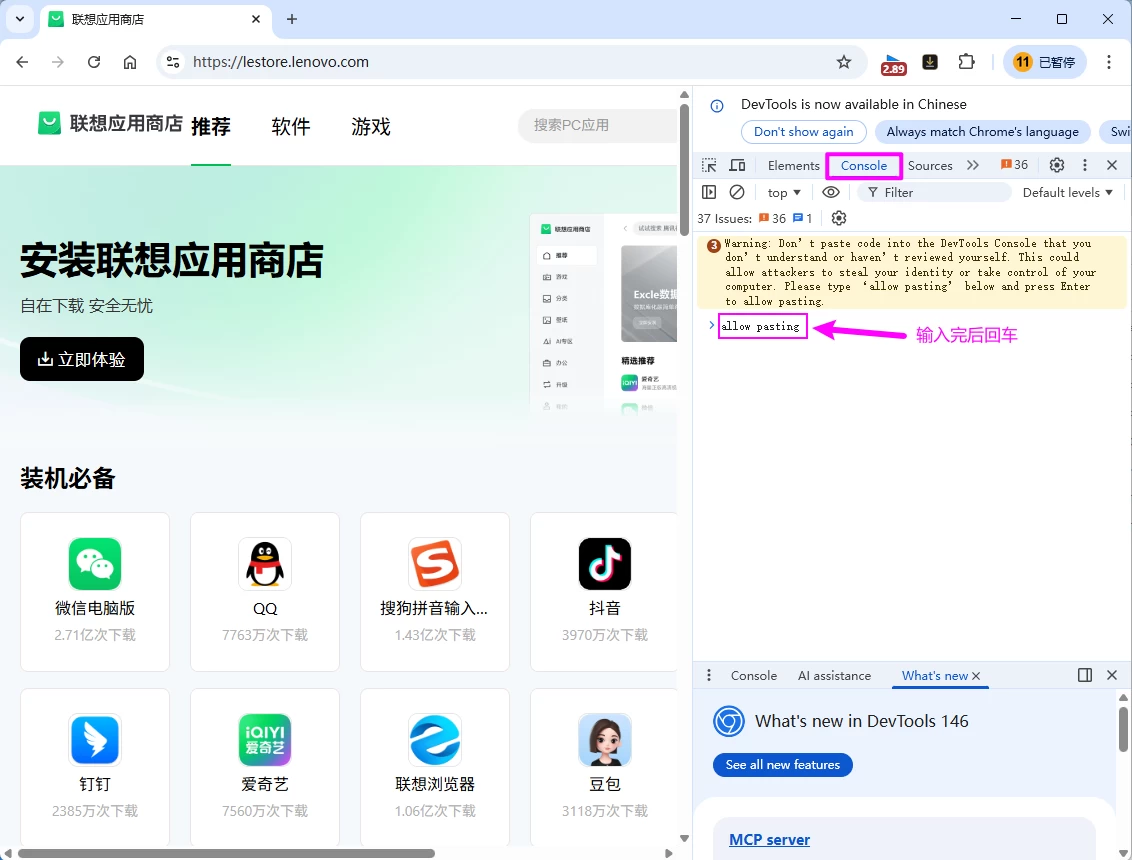
Task: Open the site information icon in the address bar
Action: (x=173, y=62)
